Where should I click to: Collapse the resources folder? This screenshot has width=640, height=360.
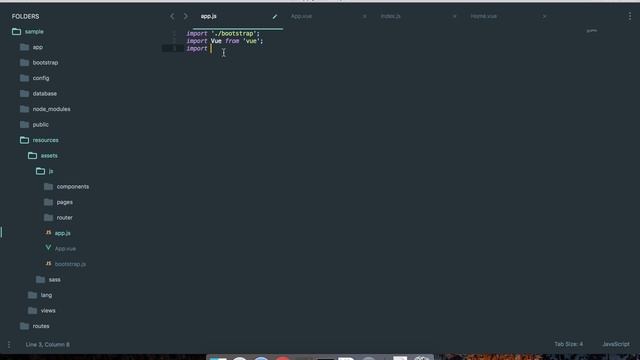pyautogui.click(x=45, y=140)
